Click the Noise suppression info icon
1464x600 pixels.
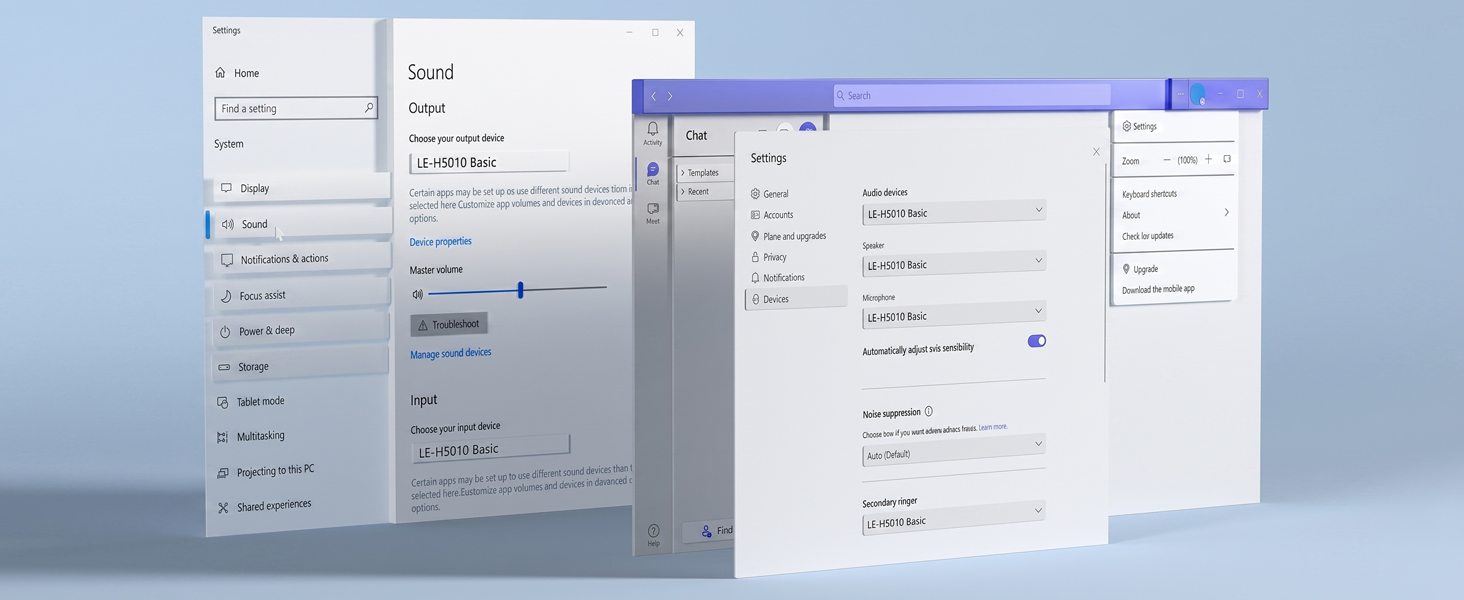point(929,411)
